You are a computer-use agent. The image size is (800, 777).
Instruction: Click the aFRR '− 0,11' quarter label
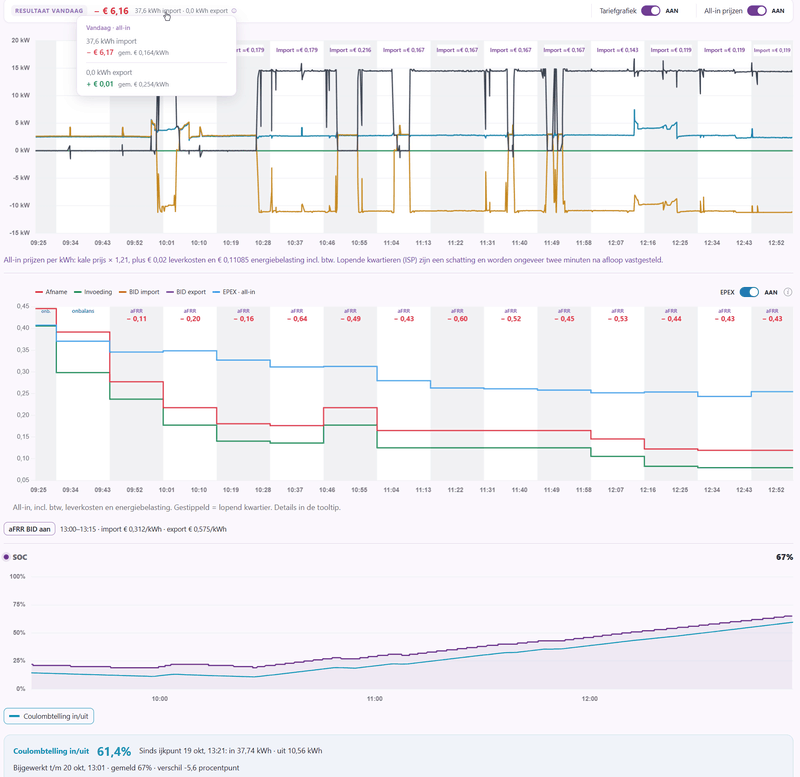coord(136,319)
